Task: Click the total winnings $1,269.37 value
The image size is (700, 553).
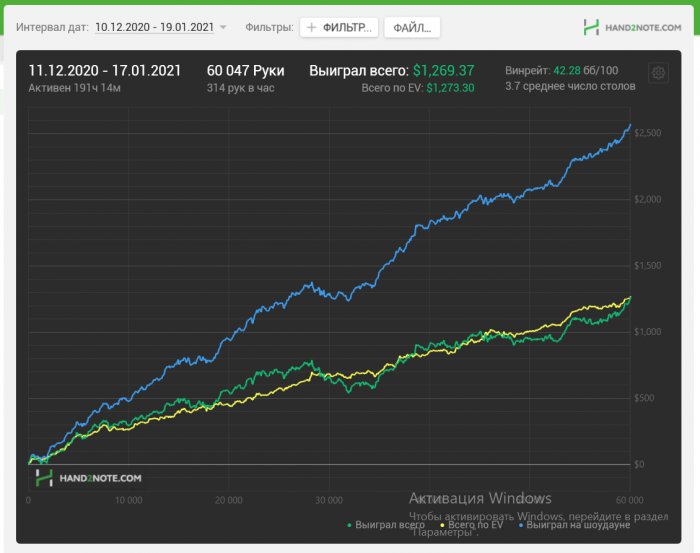Action: 443,71
